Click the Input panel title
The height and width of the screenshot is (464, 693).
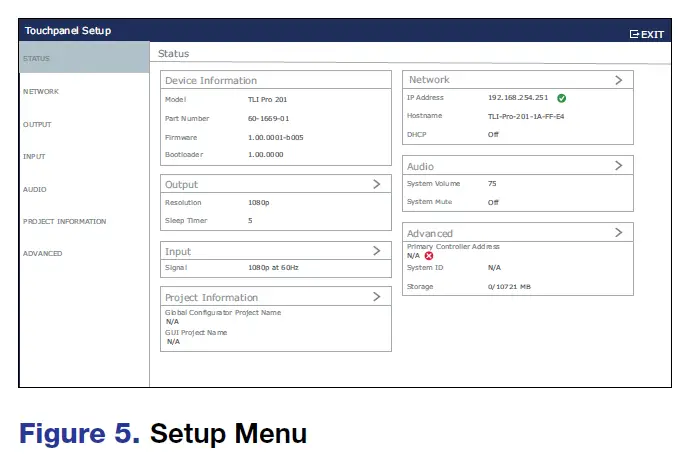click(178, 252)
